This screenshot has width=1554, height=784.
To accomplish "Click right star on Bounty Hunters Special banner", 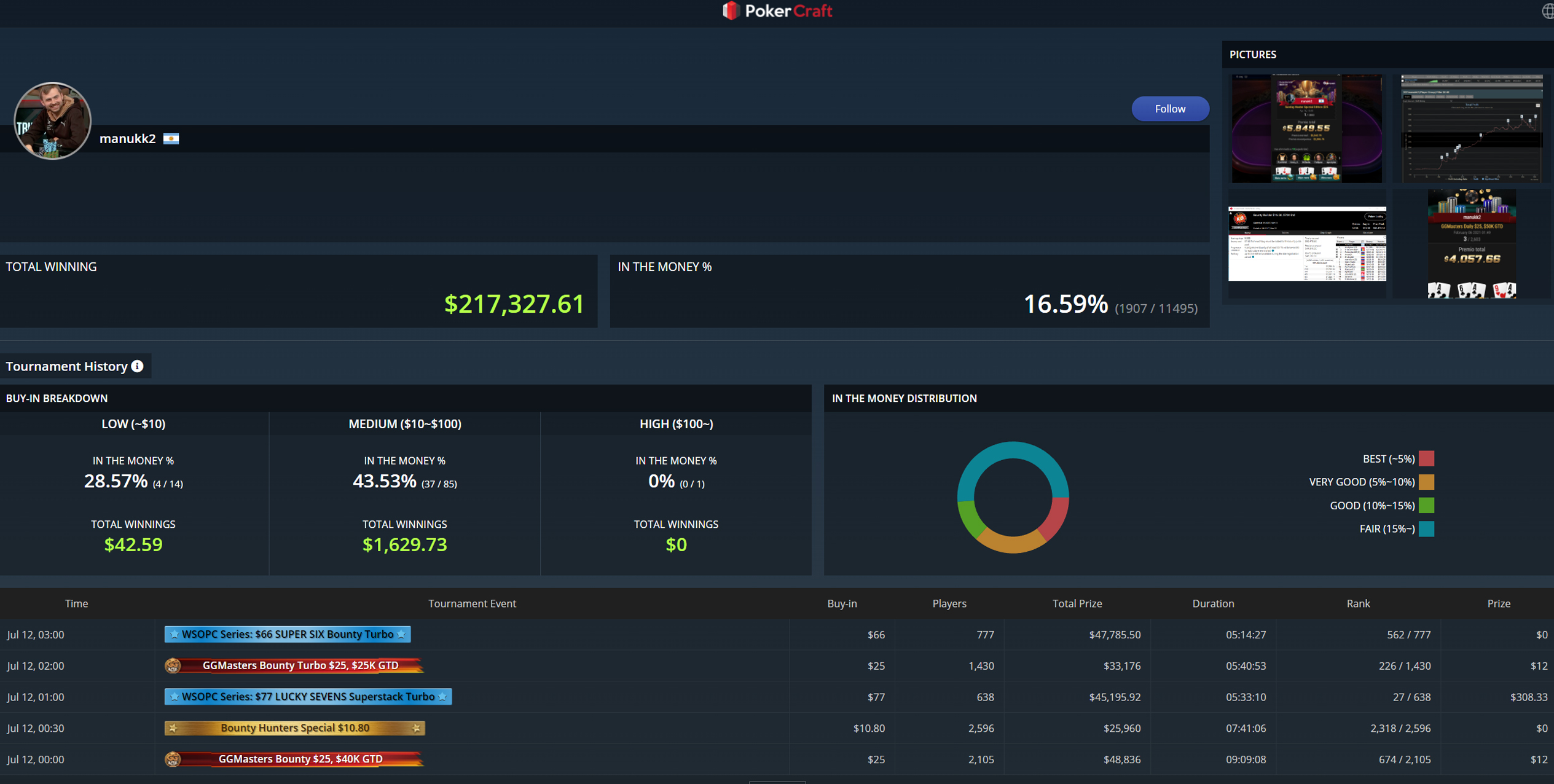I will [416, 728].
